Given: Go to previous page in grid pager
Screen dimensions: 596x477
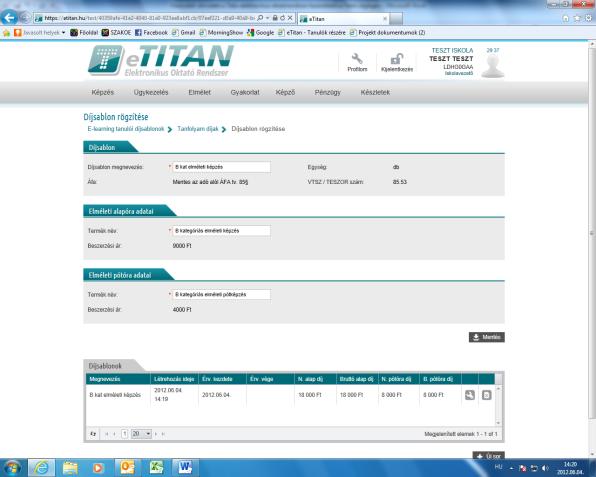Looking at the screenshot, I should [x=114, y=434].
